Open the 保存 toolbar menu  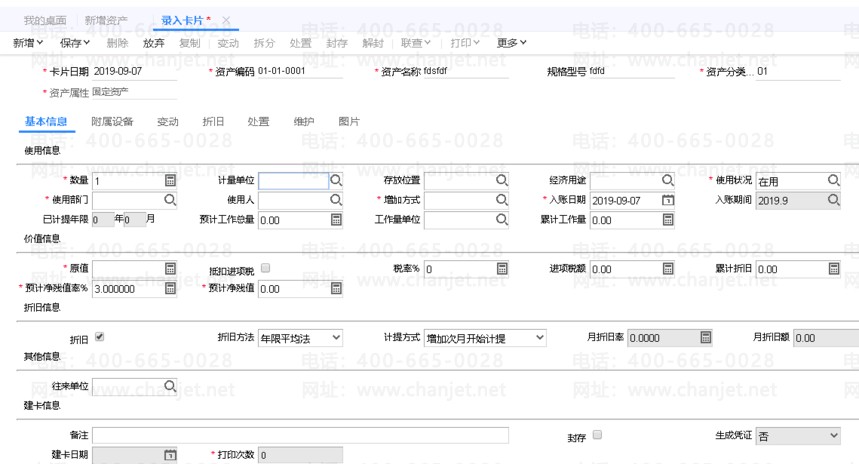(x=75, y=43)
